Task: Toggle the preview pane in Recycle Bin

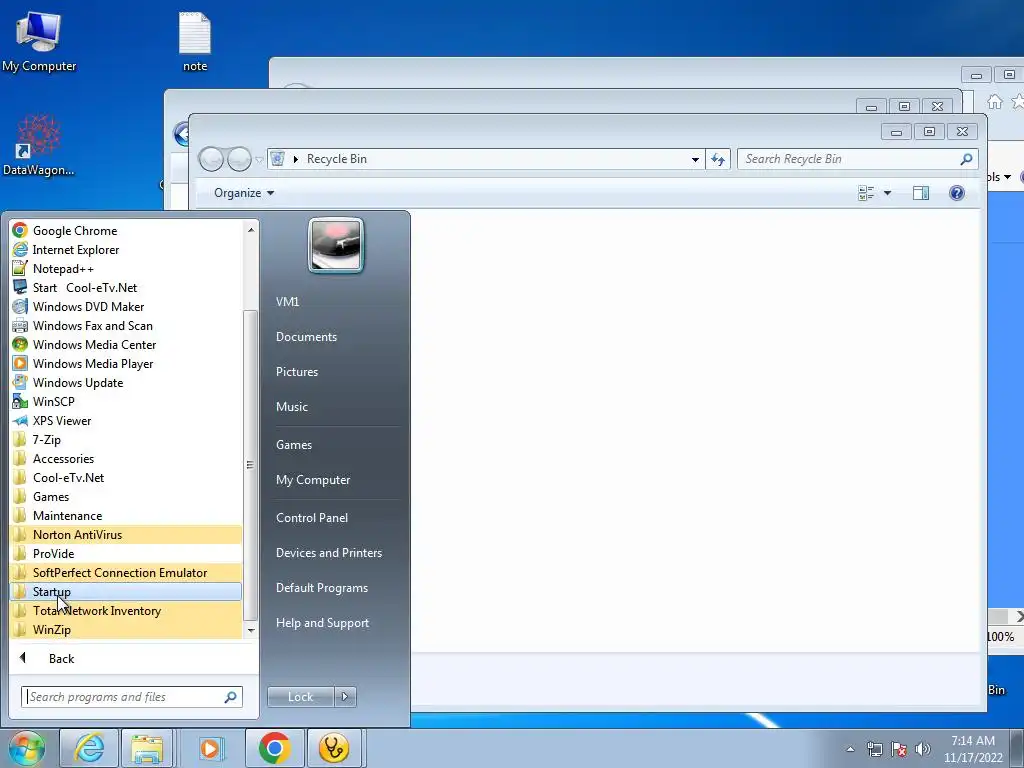Action: tap(921, 193)
